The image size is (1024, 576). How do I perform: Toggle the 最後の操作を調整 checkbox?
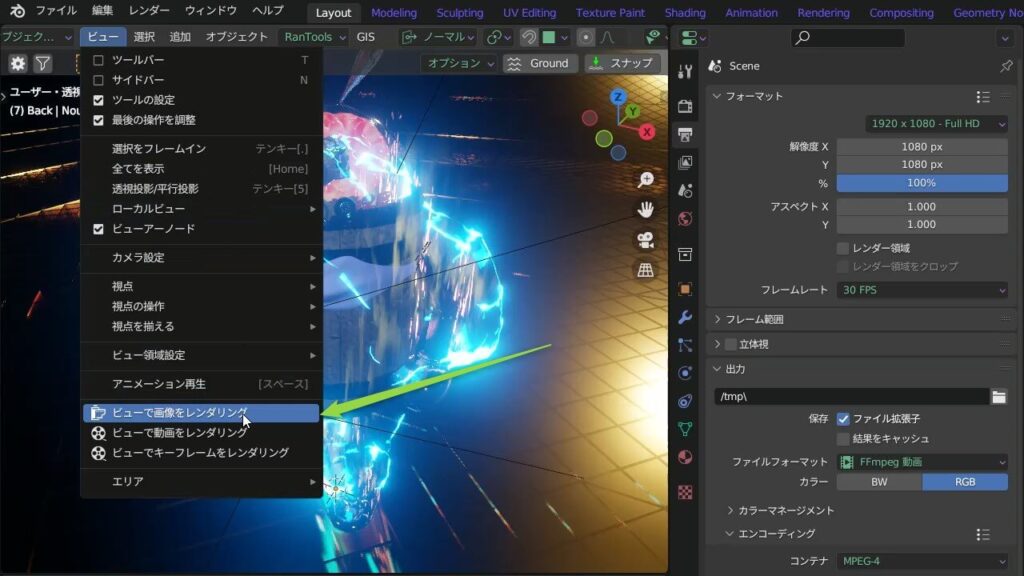coord(98,120)
